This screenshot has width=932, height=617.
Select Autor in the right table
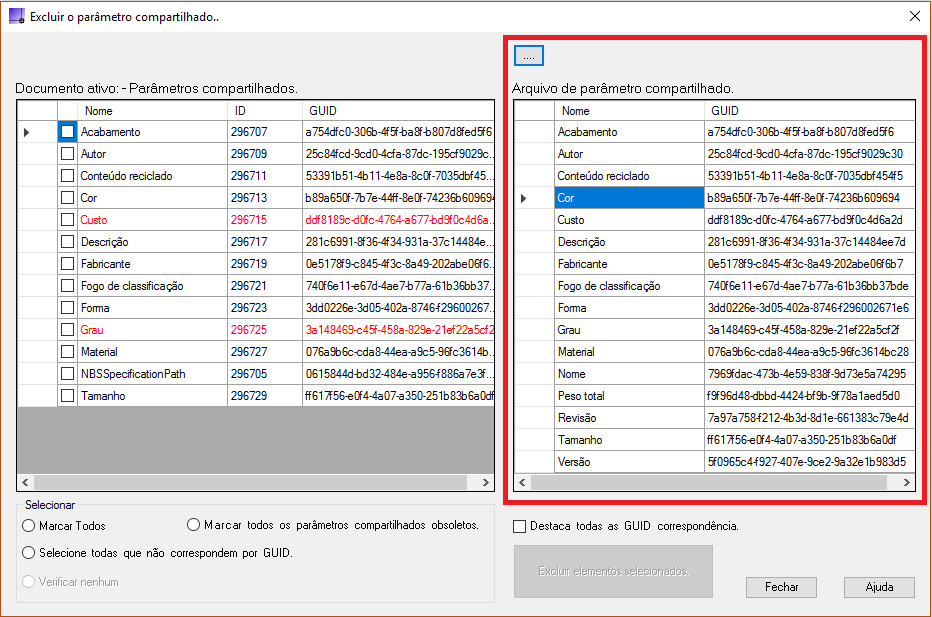click(x=629, y=153)
